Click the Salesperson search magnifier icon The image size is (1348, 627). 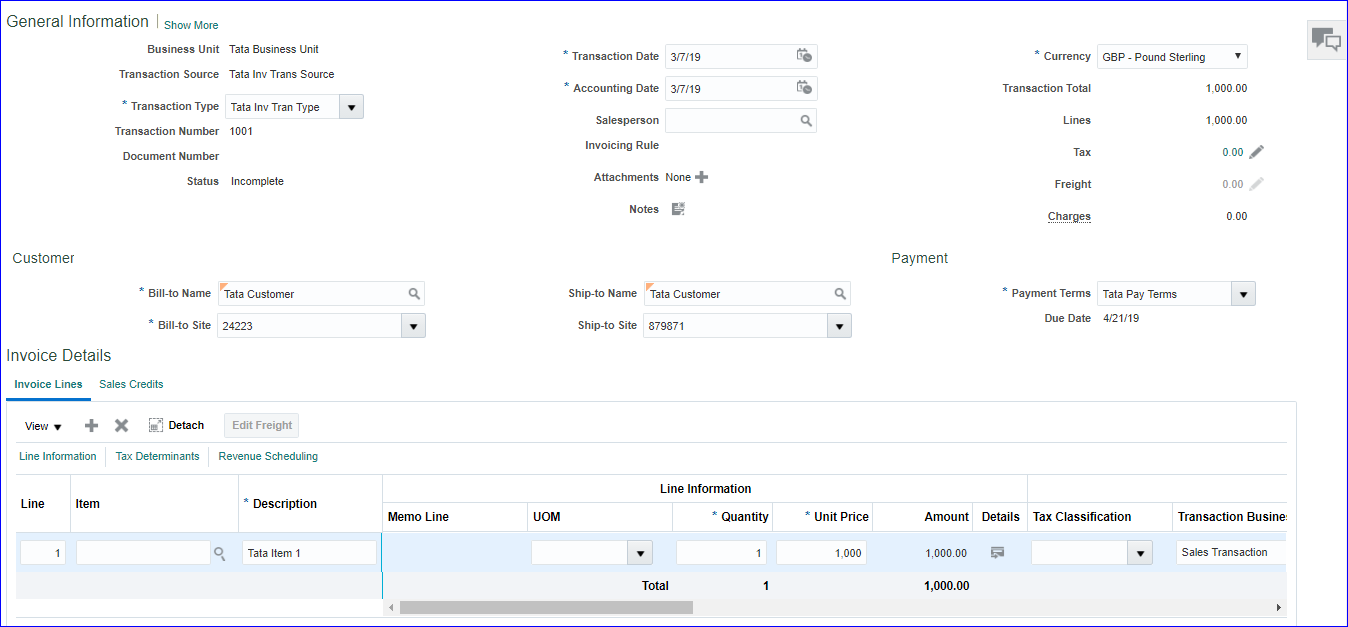[x=805, y=121]
